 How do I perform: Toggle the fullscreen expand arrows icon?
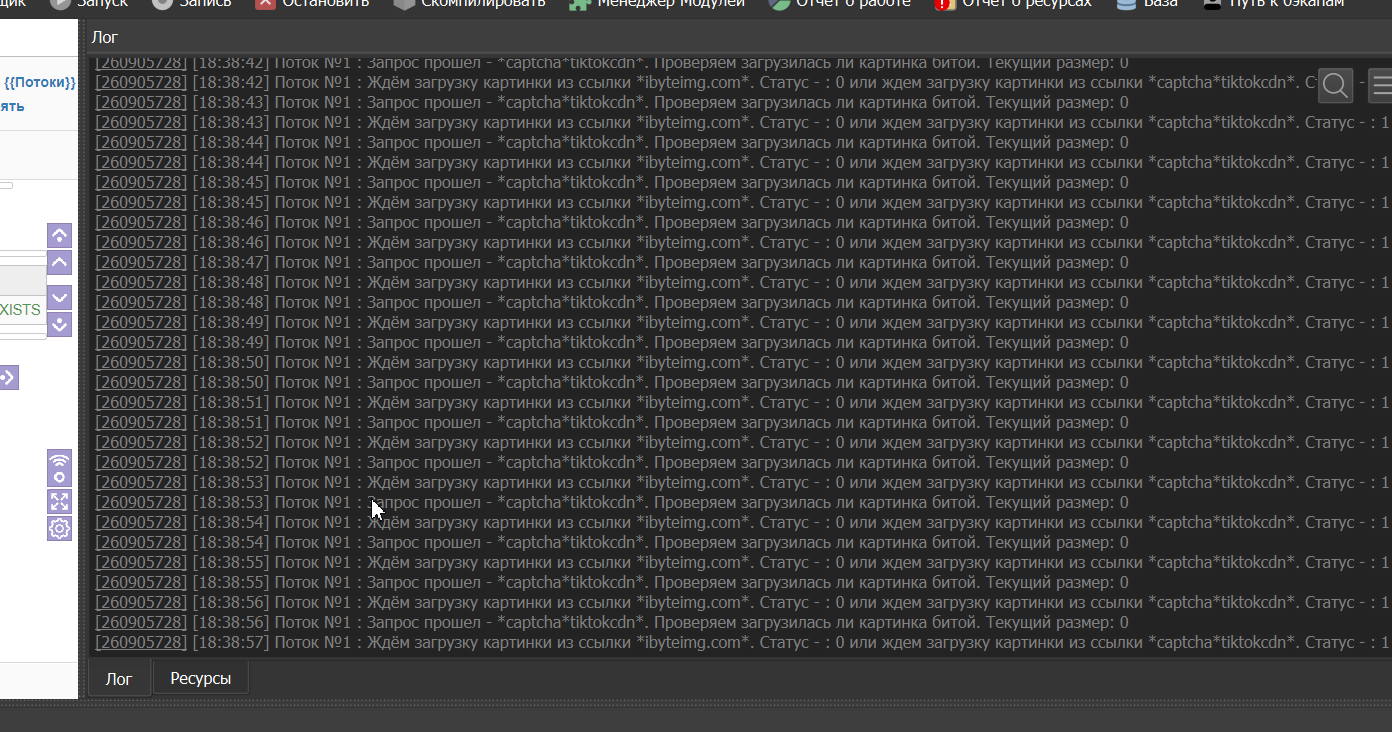click(x=59, y=502)
